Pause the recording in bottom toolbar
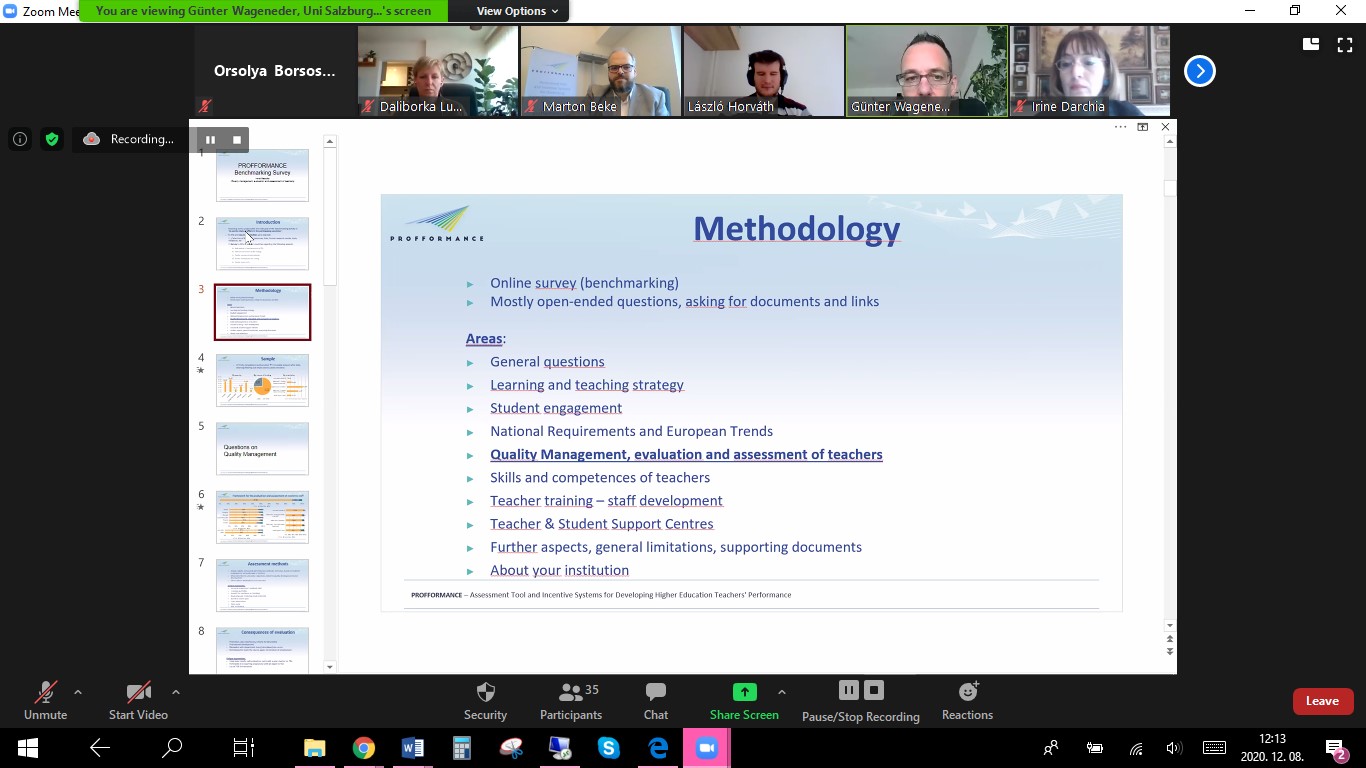Image resolution: width=1366 pixels, height=768 pixels. pos(848,690)
